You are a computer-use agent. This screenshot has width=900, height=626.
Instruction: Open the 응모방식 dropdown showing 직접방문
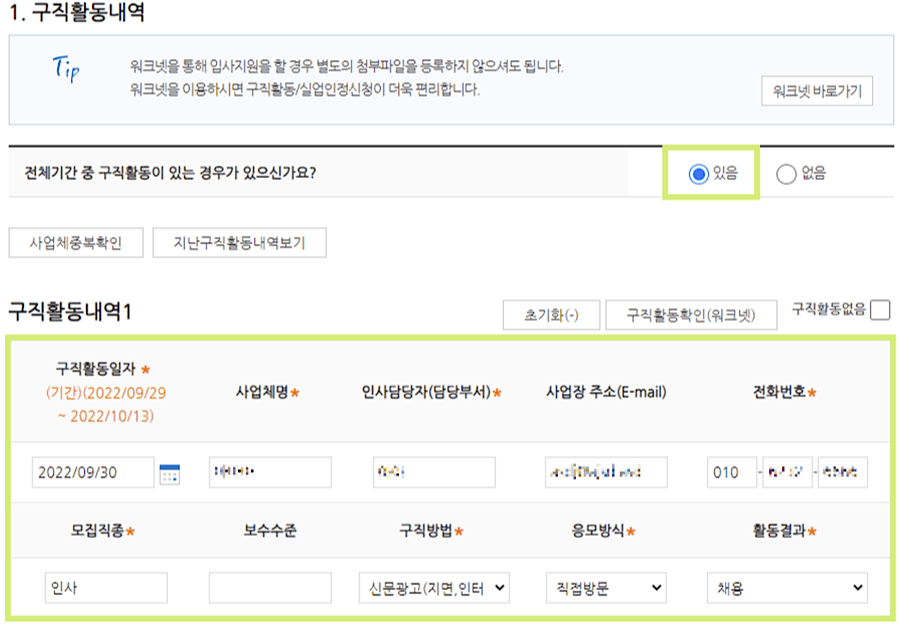tap(605, 588)
